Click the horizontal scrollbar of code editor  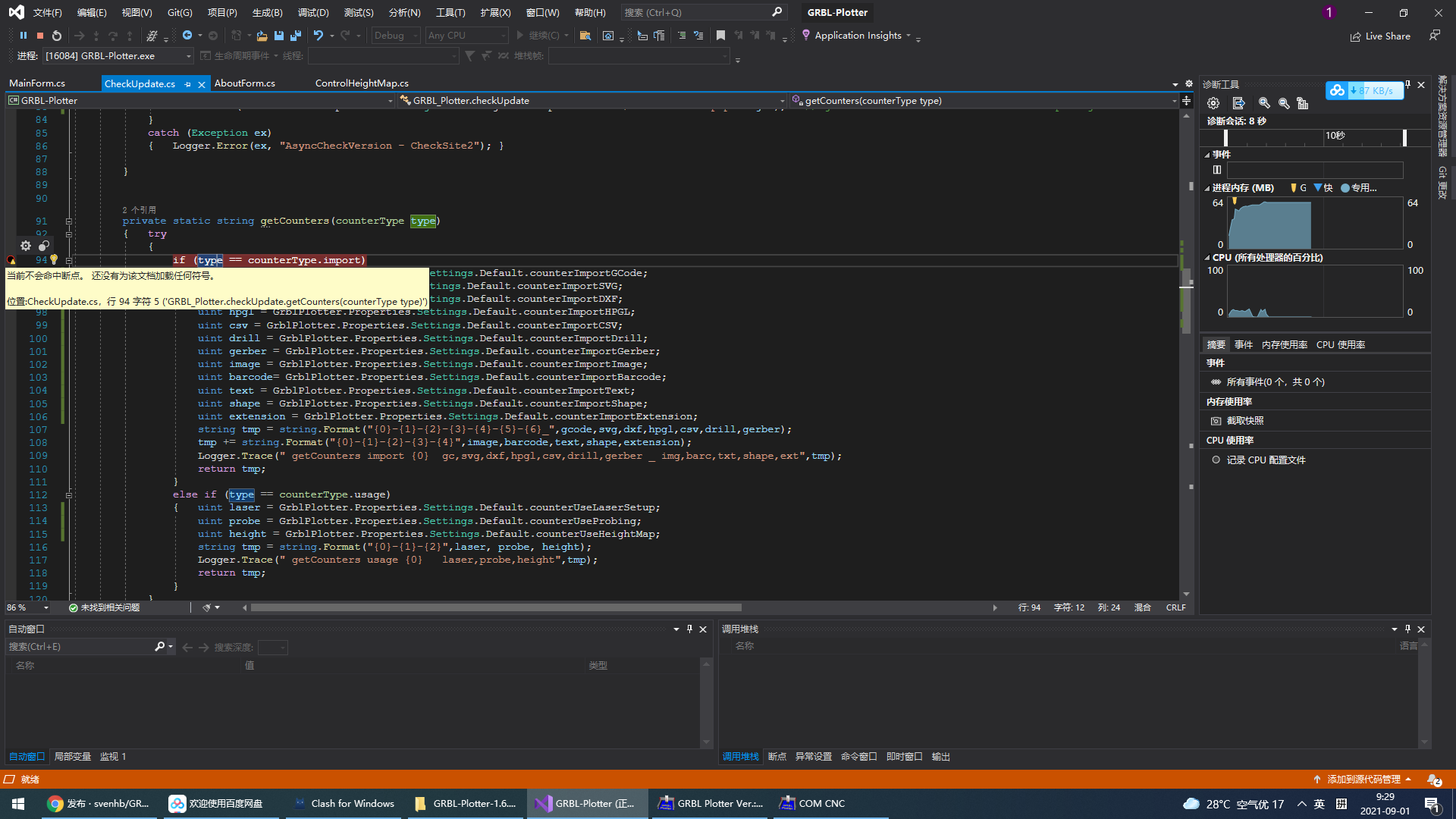click(496, 607)
